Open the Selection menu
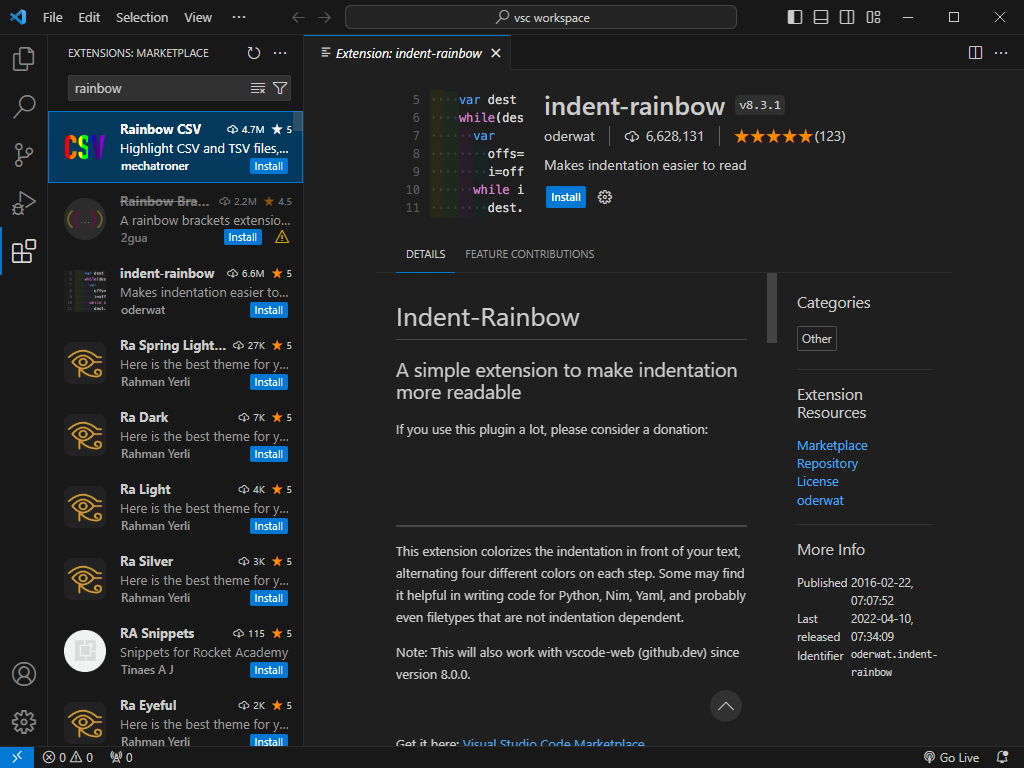The width and height of the screenshot is (1024, 768). click(142, 18)
